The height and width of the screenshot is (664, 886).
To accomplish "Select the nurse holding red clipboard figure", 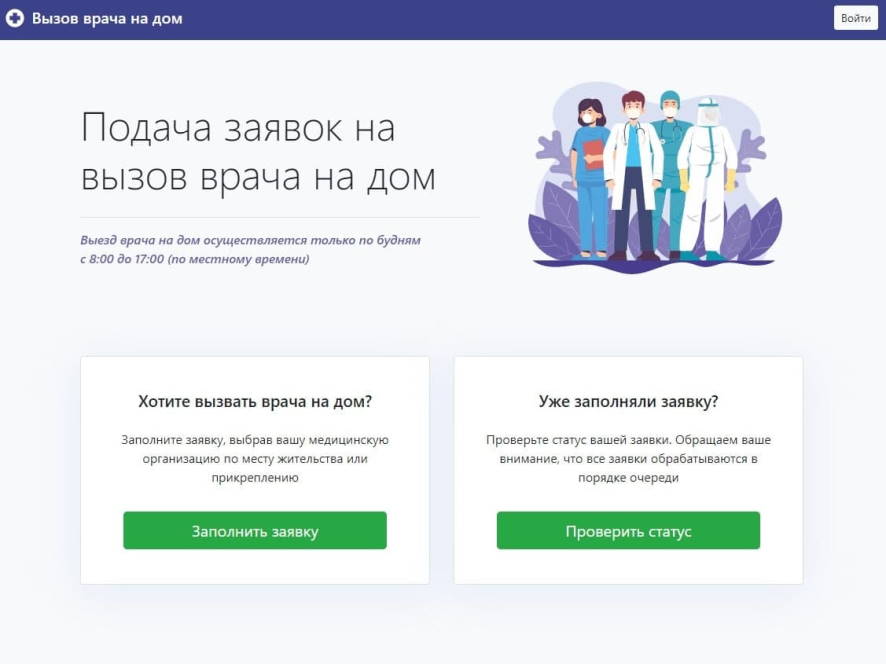I will [589, 178].
